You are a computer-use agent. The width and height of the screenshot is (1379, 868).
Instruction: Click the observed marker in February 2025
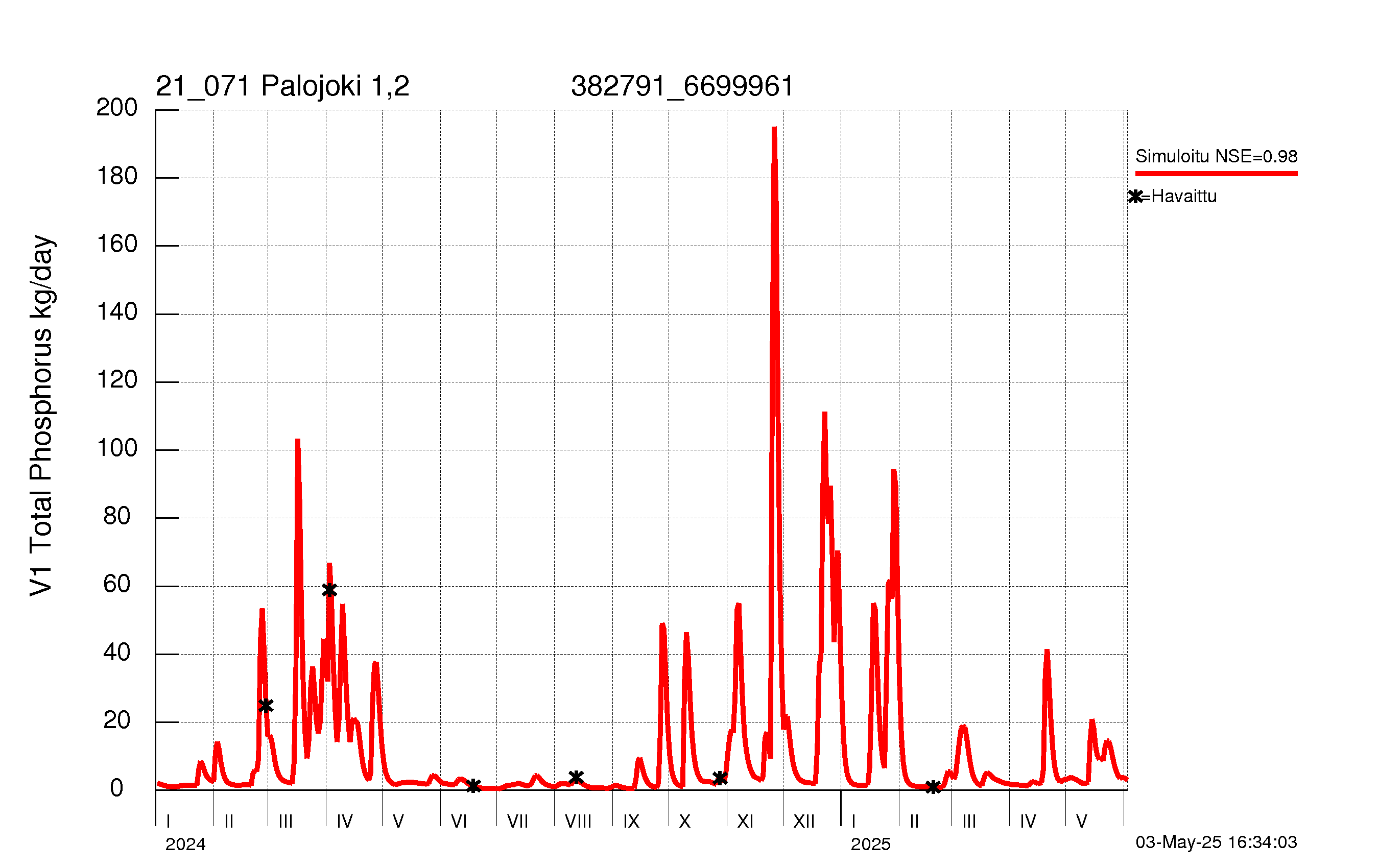coord(933,788)
